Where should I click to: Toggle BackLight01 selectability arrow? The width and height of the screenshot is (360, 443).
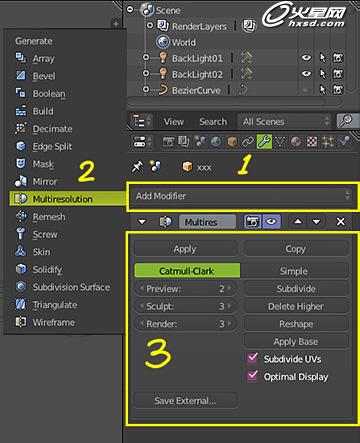pos(322,58)
